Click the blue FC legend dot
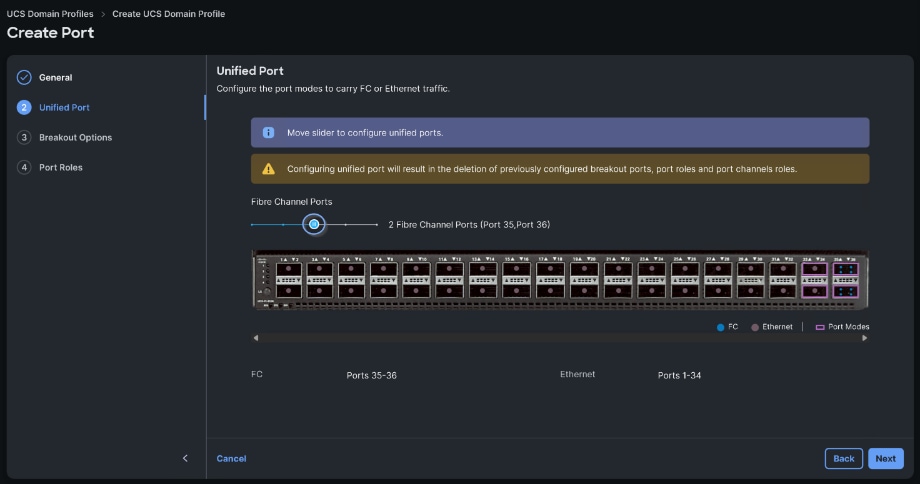This screenshot has height=484, width=920. click(721, 327)
